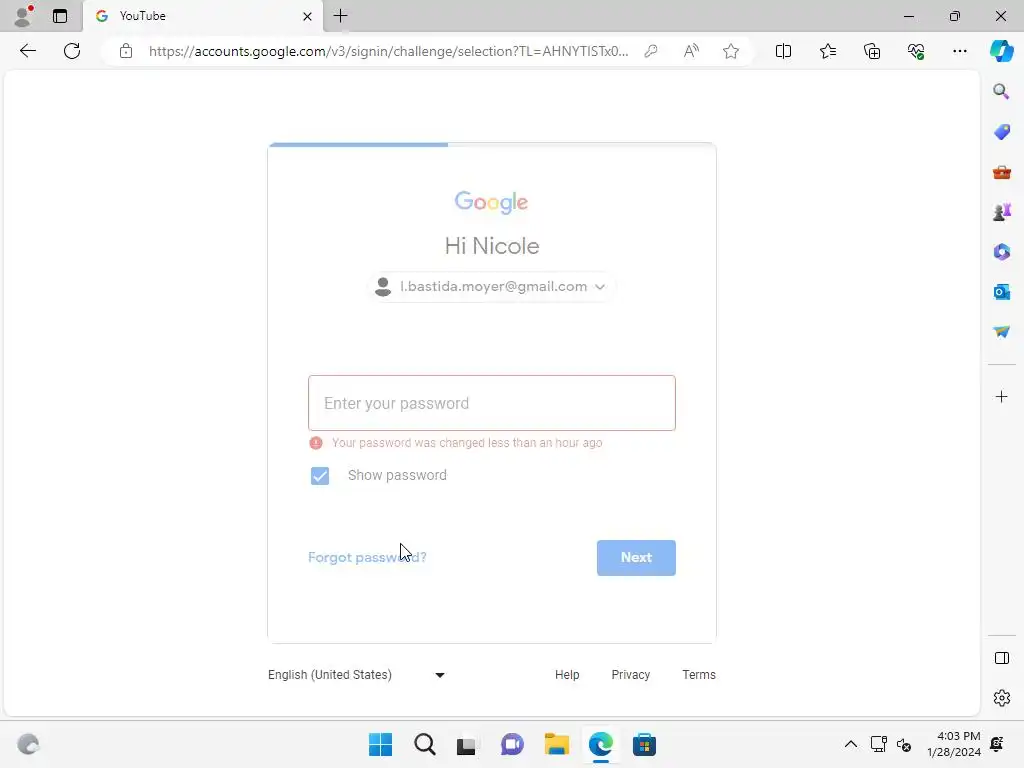Show hidden system tray icons
The height and width of the screenshot is (768, 1024).
[x=850, y=744]
